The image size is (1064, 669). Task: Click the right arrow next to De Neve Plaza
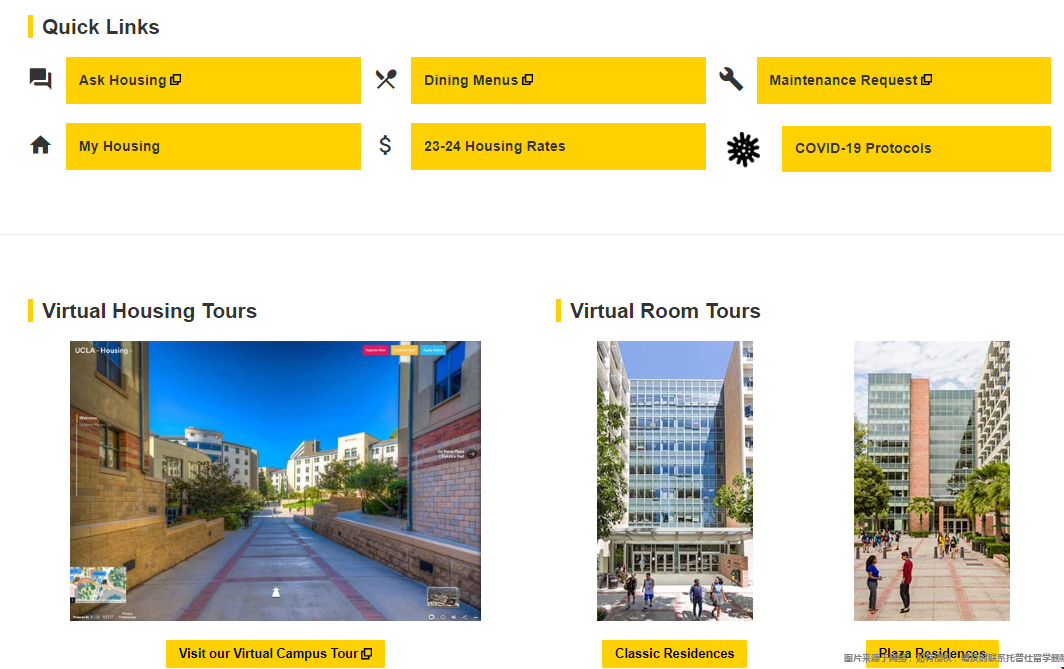click(472, 454)
